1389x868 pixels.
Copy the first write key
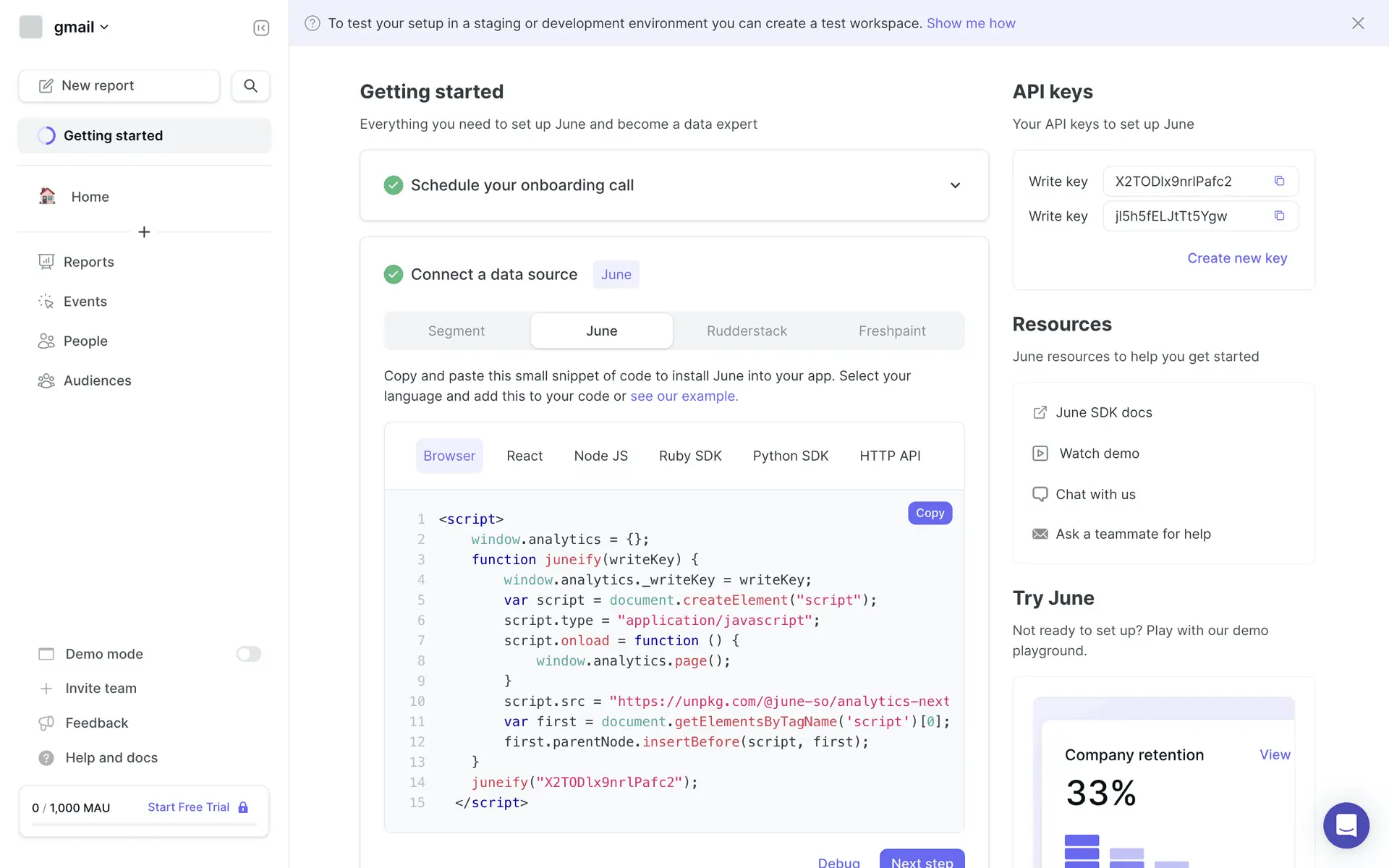(1279, 182)
